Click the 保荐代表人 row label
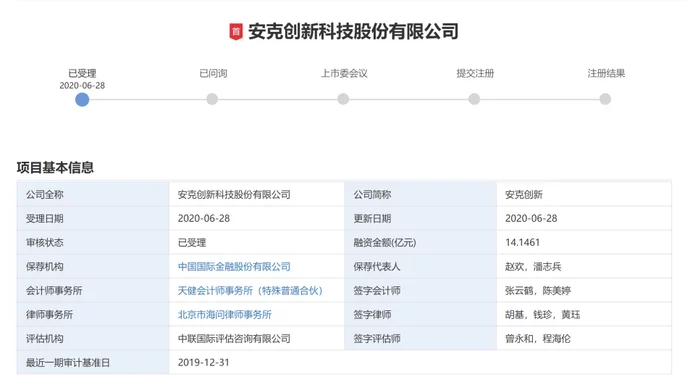Screen dimensions: 690x385 coord(377,267)
